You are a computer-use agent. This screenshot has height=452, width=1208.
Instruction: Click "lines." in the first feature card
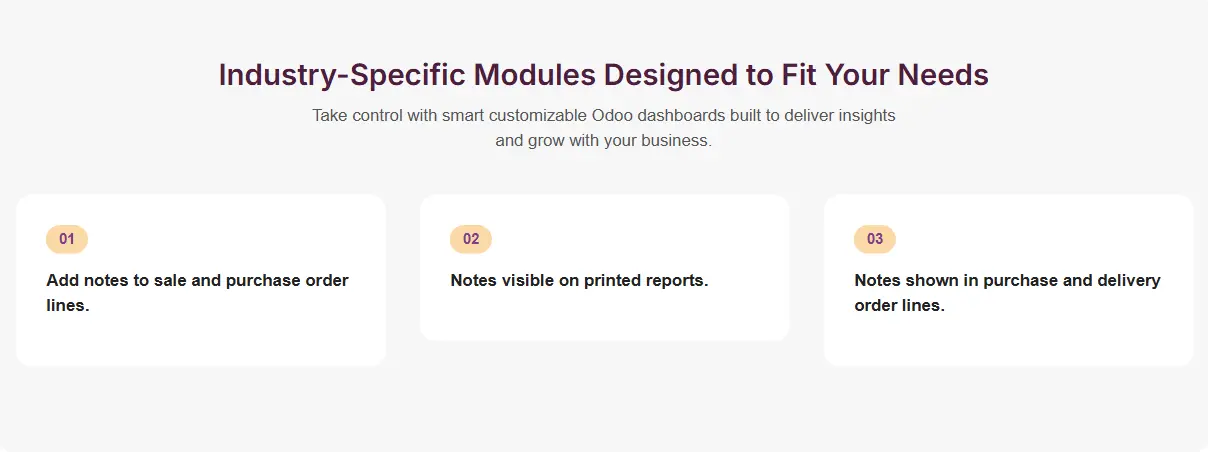coord(68,305)
